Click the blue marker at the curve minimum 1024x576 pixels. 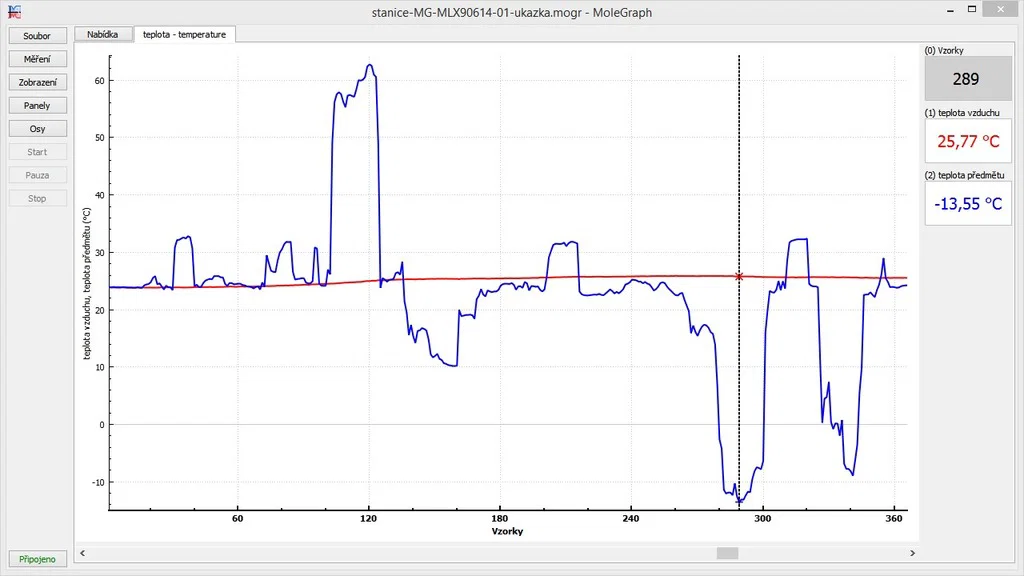[739, 502]
